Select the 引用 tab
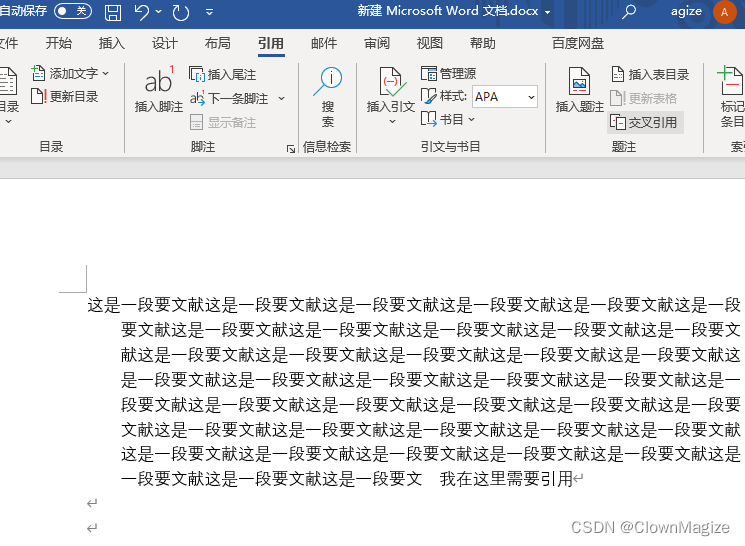The width and height of the screenshot is (745, 546). coord(271,43)
